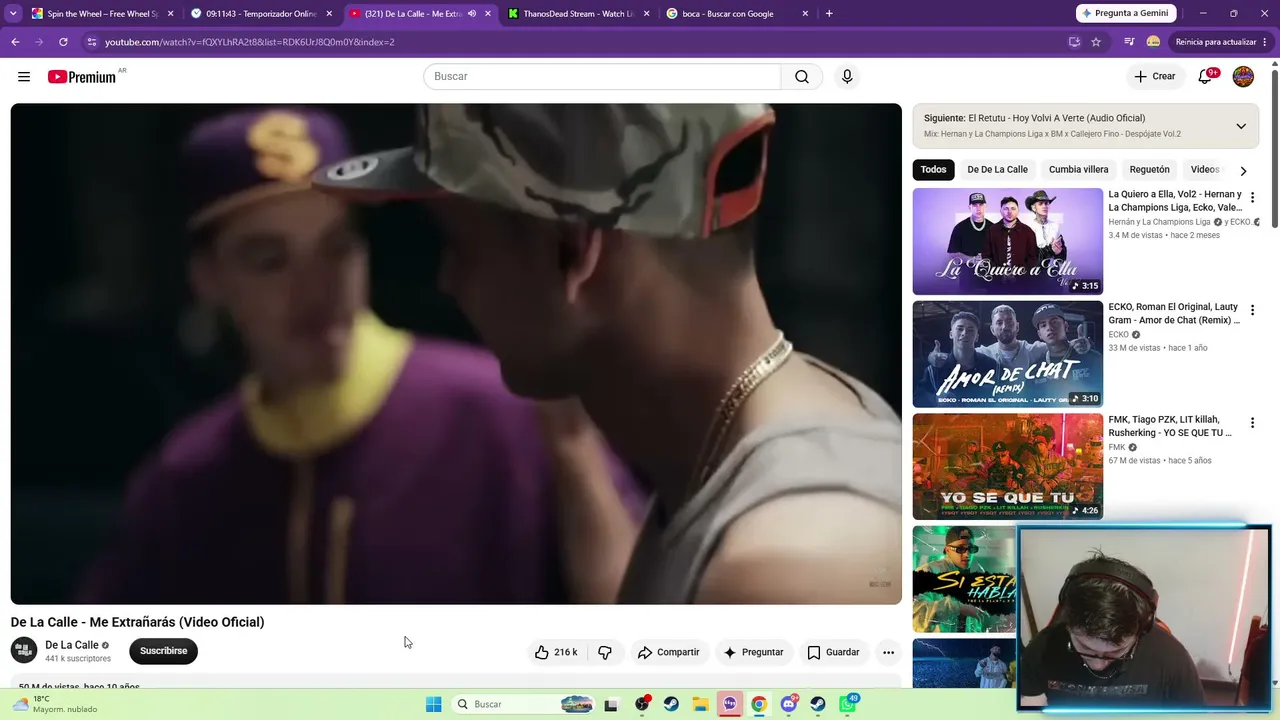The width and height of the screenshot is (1280, 720).
Task: Open De La Calle channel avatar
Action: click(24, 650)
